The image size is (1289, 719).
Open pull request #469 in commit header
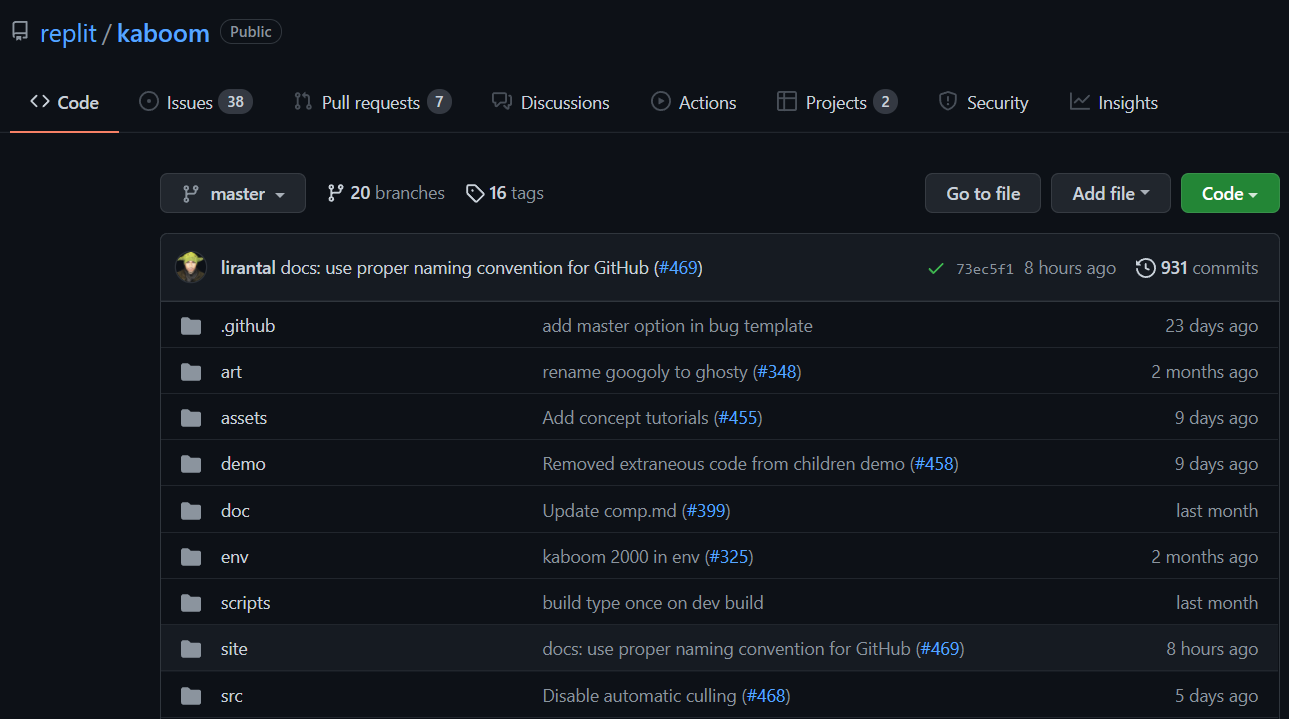click(678, 268)
